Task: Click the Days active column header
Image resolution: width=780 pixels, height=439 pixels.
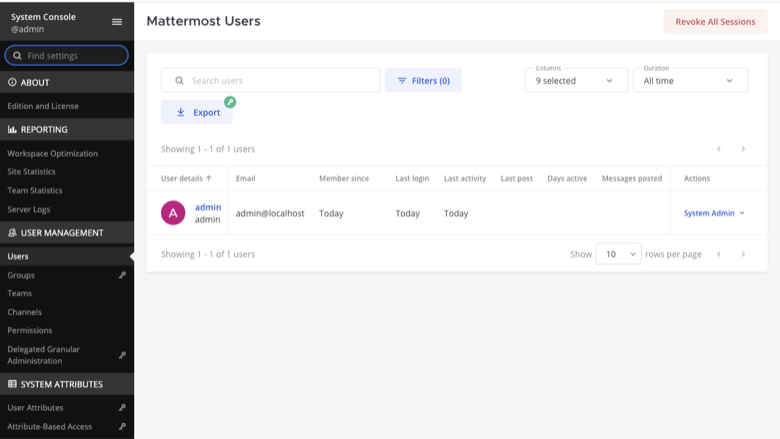Action: [567, 178]
